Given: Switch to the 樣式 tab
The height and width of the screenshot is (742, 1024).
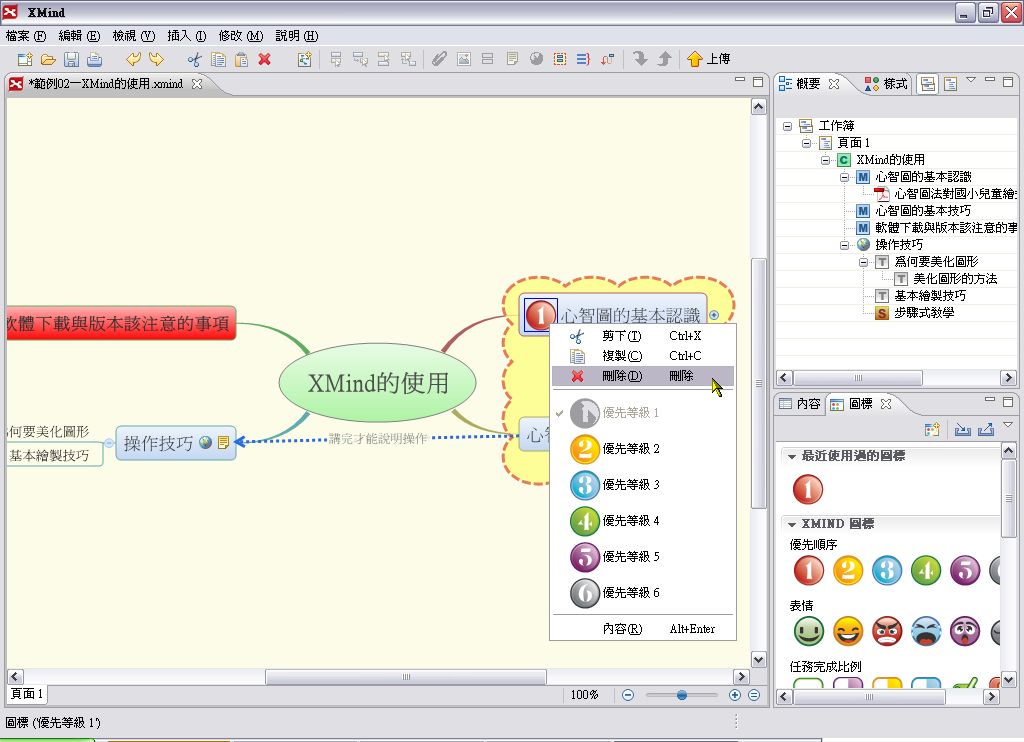Looking at the screenshot, I should tap(887, 84).
